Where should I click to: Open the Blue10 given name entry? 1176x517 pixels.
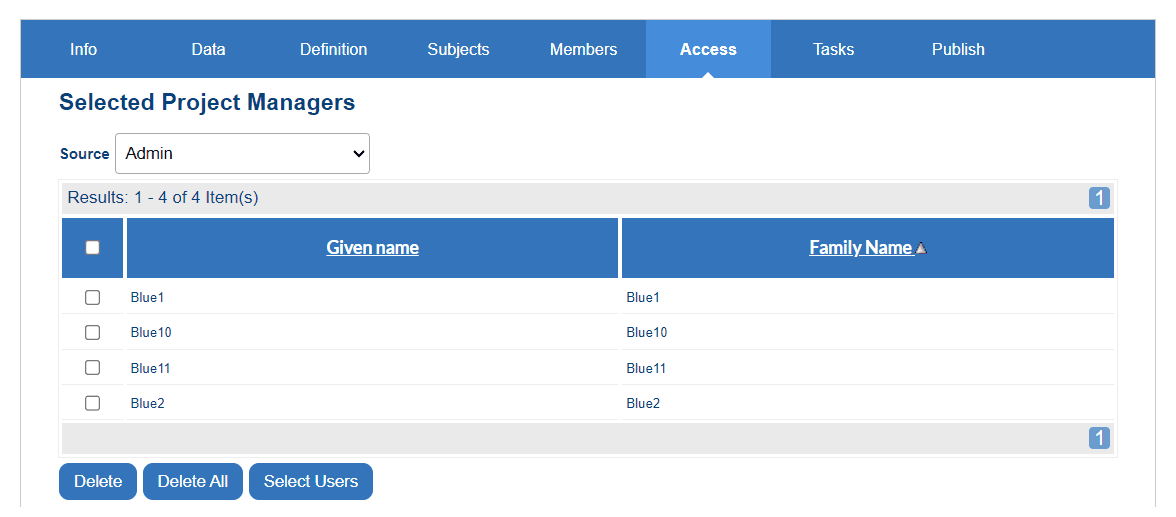click(x=152, y=332)
